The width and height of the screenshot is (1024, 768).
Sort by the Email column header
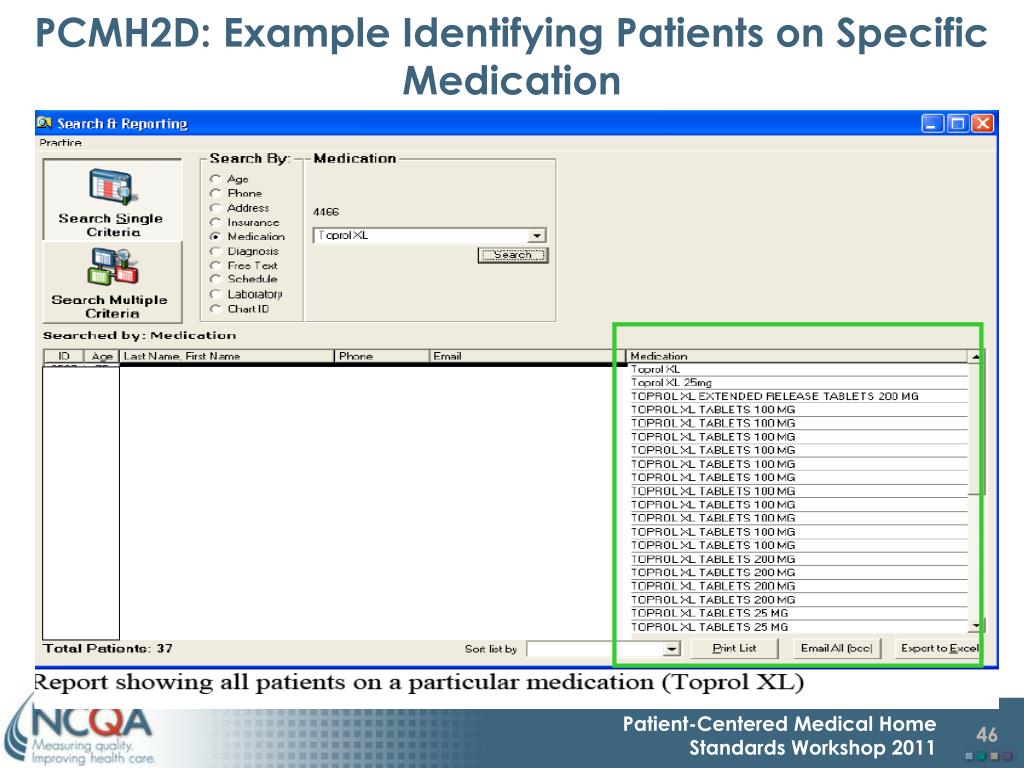[528, 356]
